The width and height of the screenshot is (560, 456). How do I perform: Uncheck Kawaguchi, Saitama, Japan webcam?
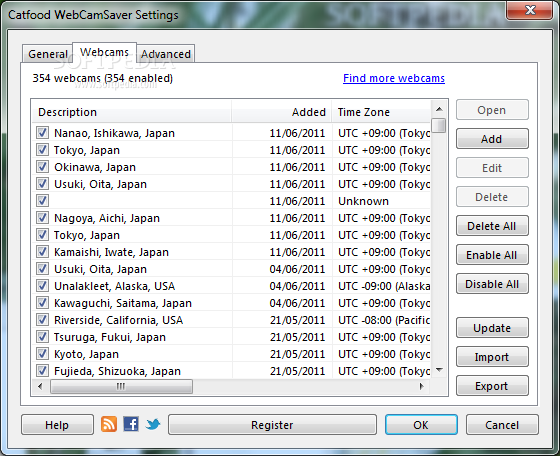tap(42, 303)
